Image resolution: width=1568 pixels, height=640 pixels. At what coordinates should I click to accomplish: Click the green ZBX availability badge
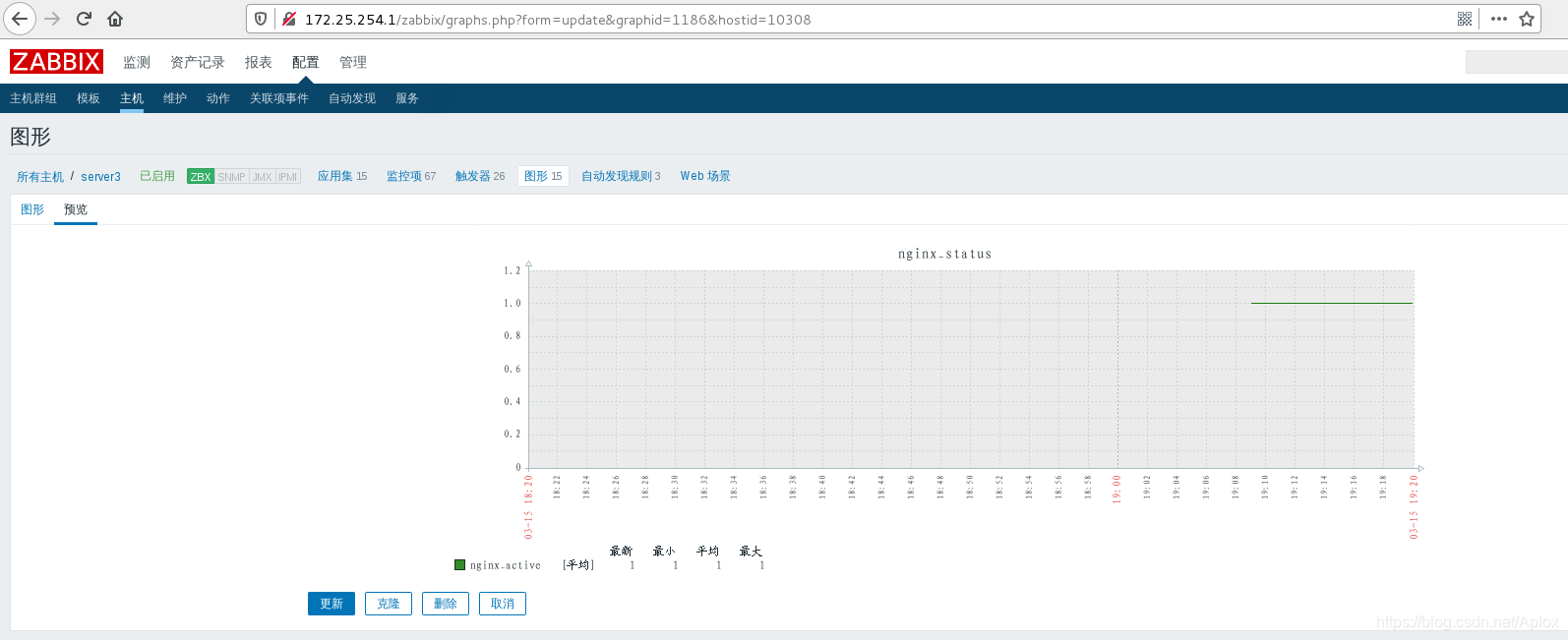[x=201, y=177]
